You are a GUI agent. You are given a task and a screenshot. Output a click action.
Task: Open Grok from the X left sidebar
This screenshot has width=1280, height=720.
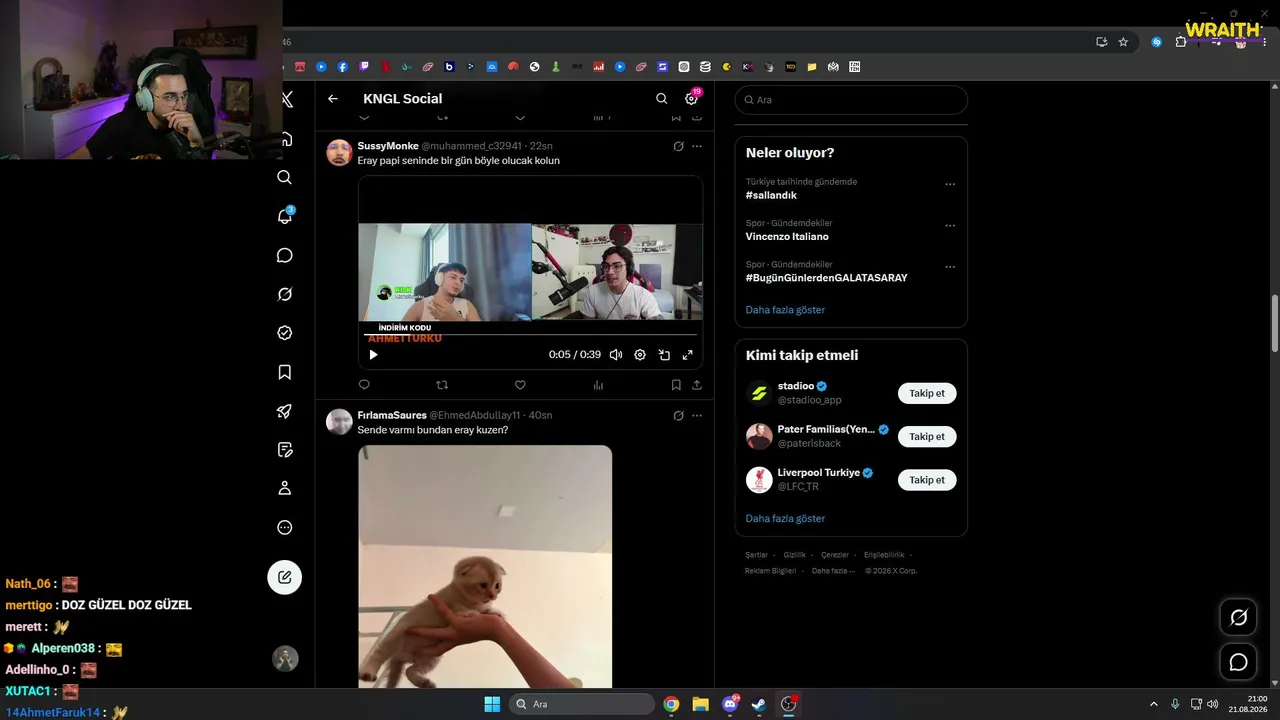pos(285,294)
